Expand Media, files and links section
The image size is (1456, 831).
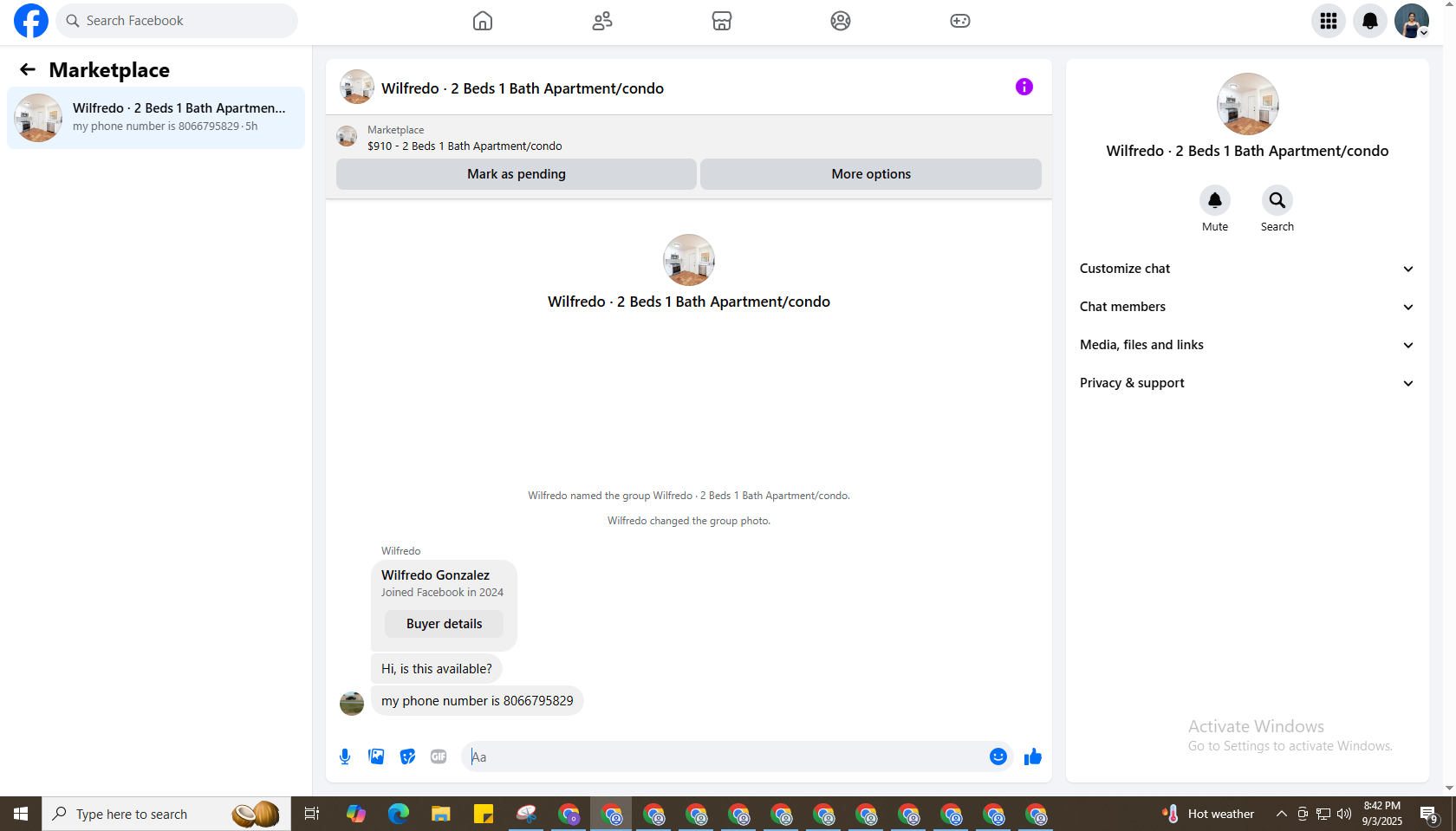1247,345
